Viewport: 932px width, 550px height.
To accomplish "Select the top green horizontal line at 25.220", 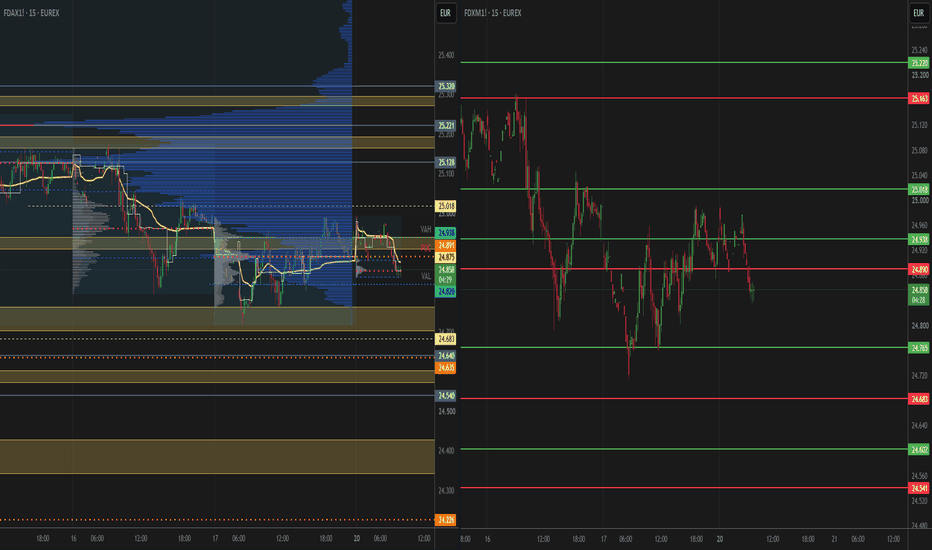I will (684, 62).
